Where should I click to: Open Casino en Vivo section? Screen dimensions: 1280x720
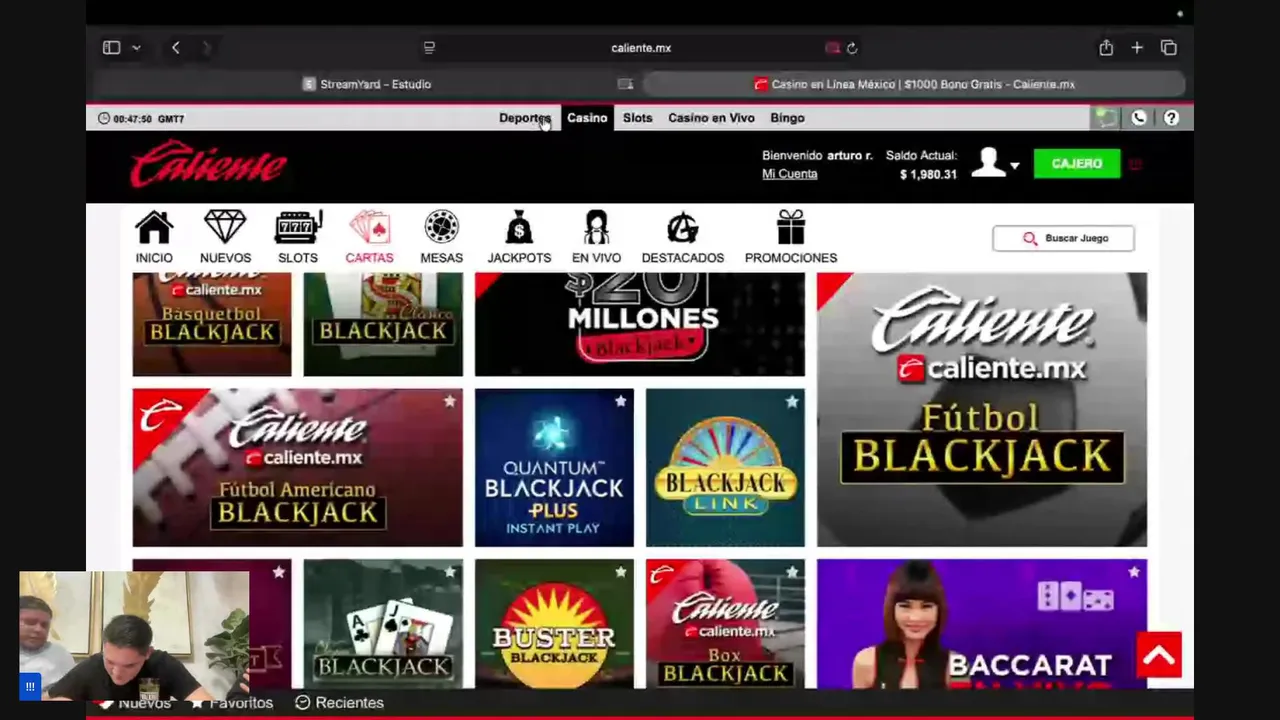711,118
